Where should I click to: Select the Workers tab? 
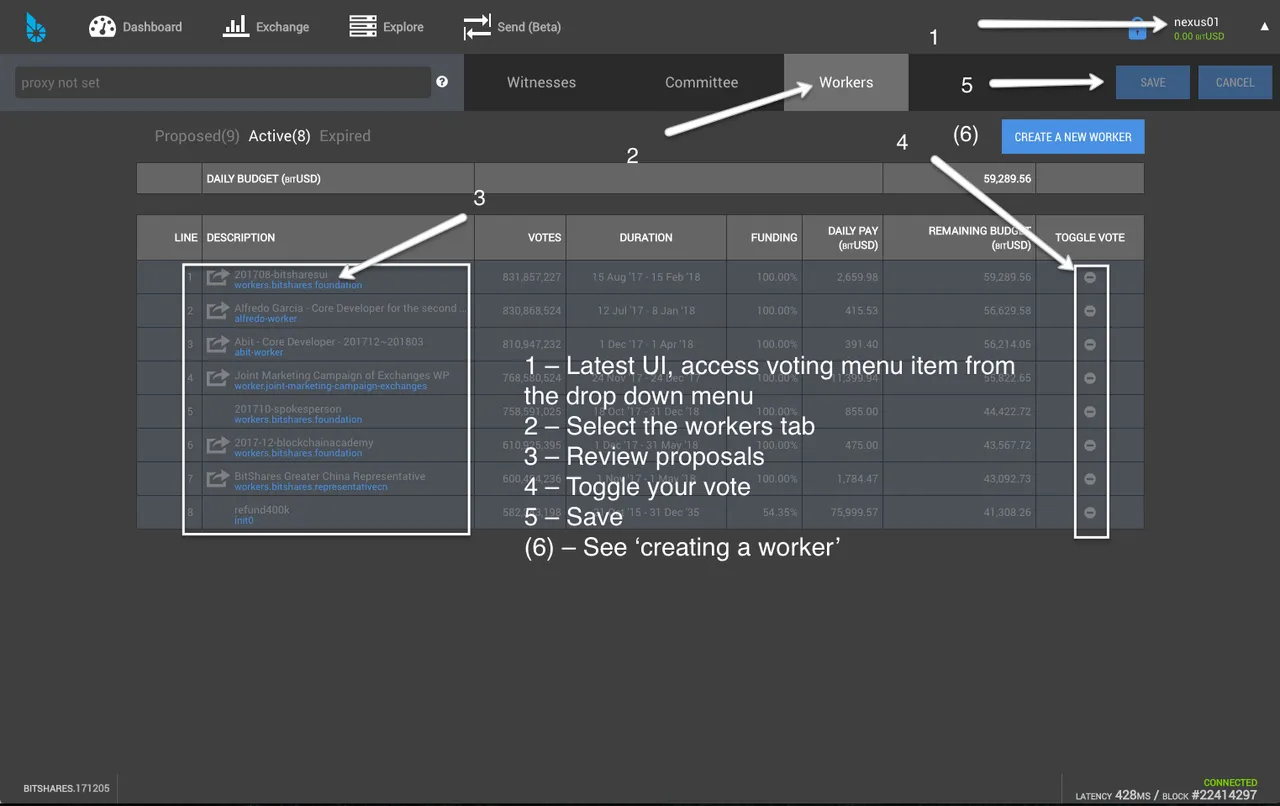(846, 82)
